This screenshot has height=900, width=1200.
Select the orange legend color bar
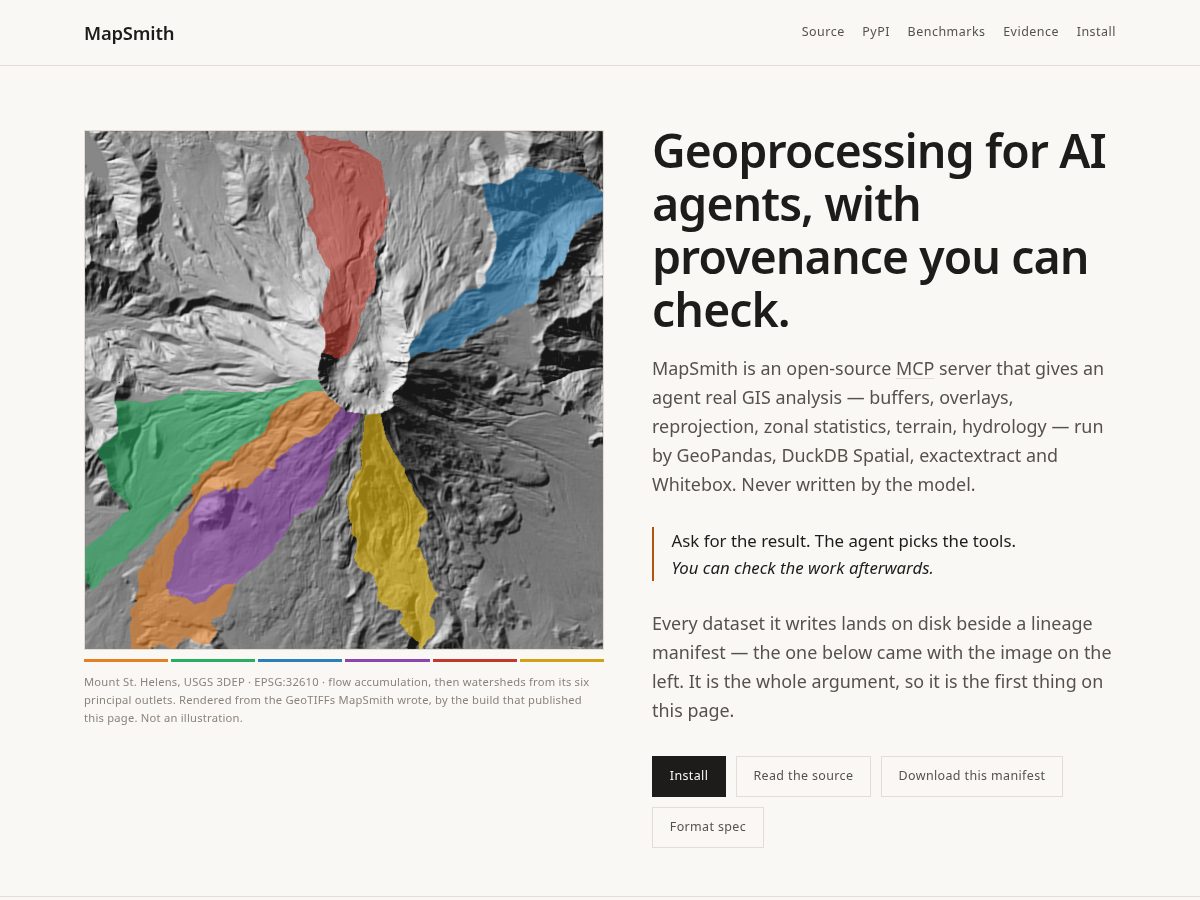pos(126,660)
